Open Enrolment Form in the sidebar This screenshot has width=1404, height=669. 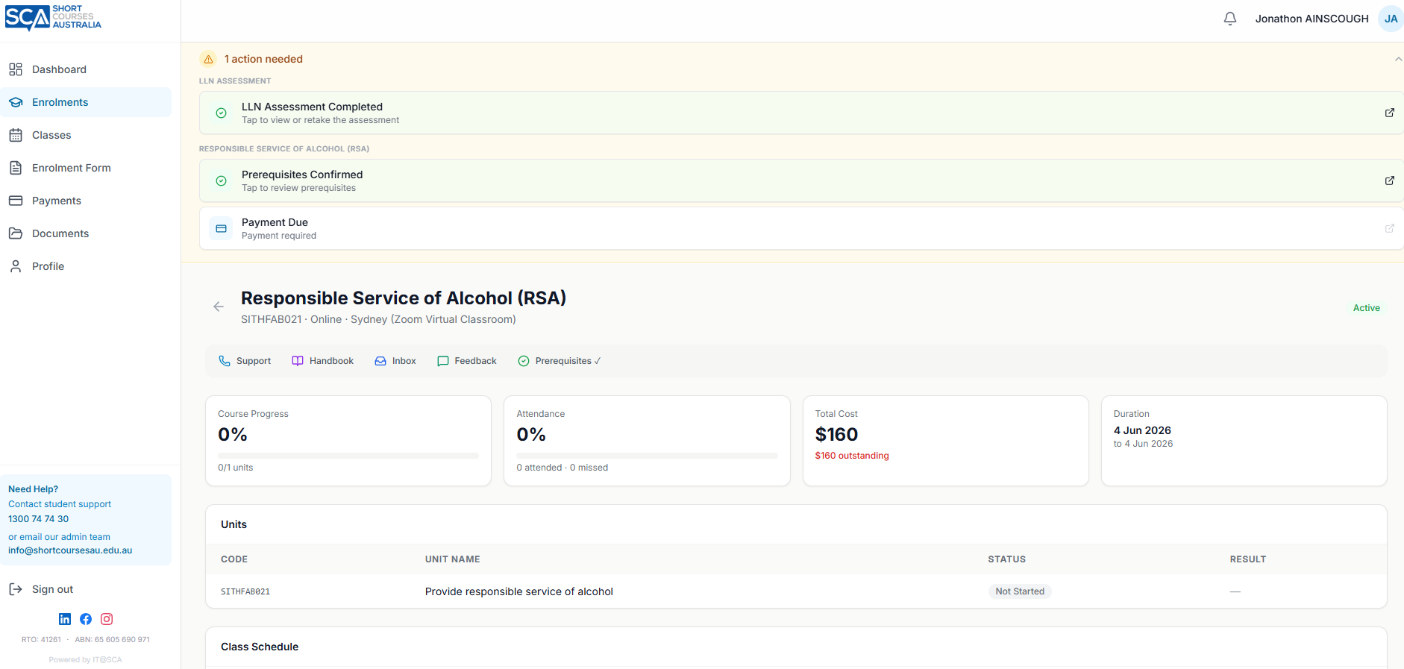87,168
